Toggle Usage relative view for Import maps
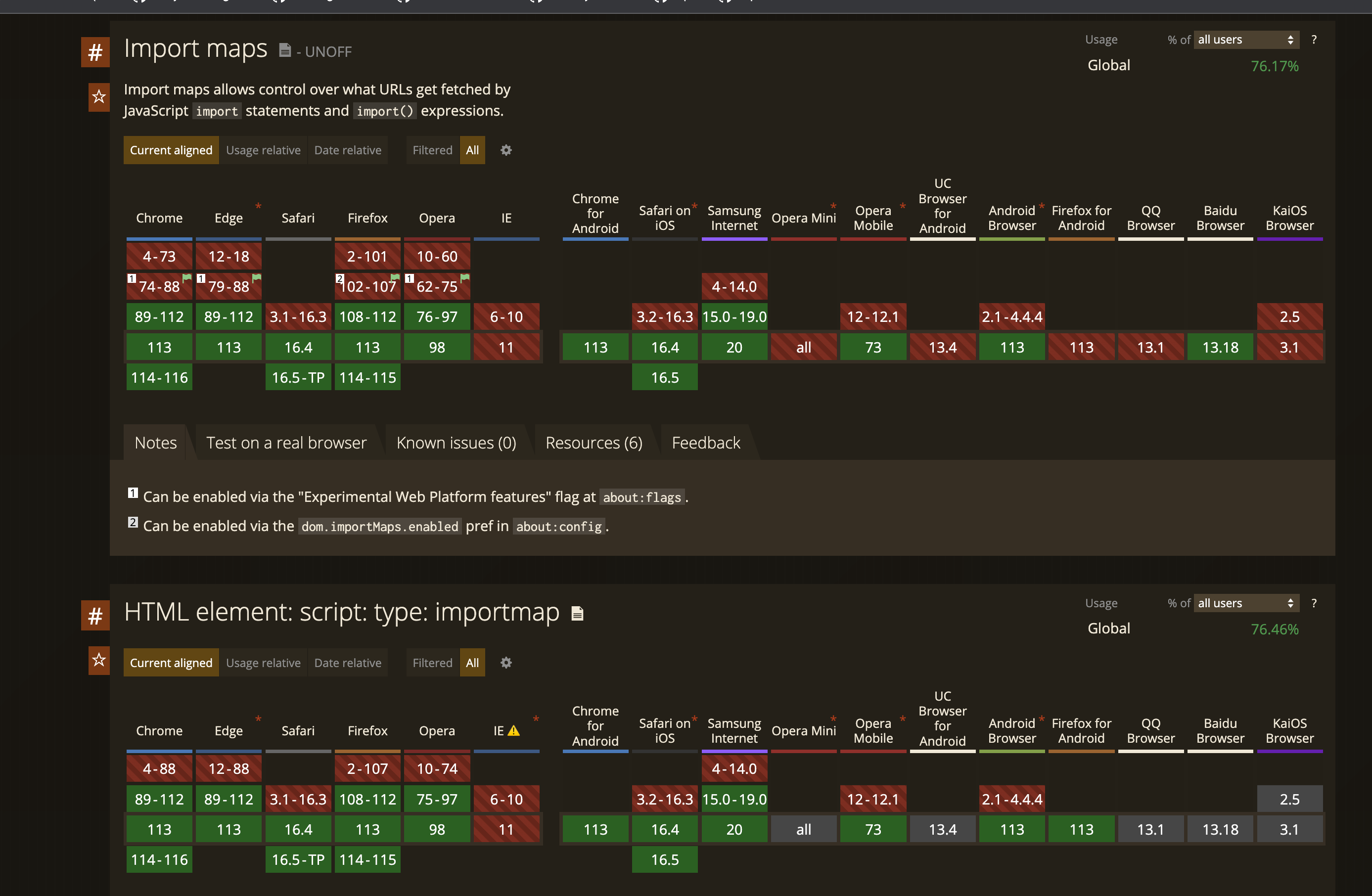Viewport: 1372px width, 896px height. [x=263, y=150]
